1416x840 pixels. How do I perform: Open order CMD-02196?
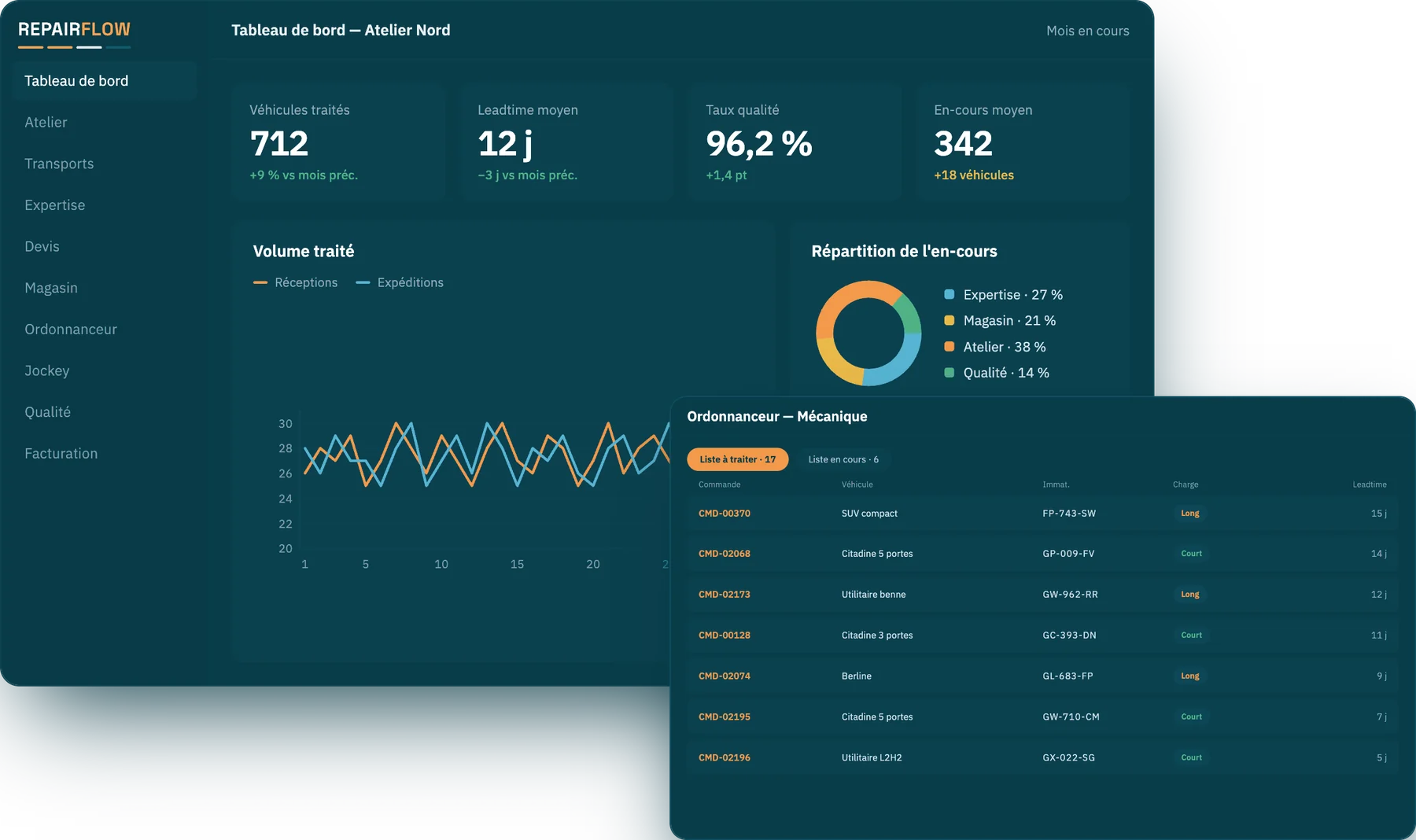tap(724, 758)
